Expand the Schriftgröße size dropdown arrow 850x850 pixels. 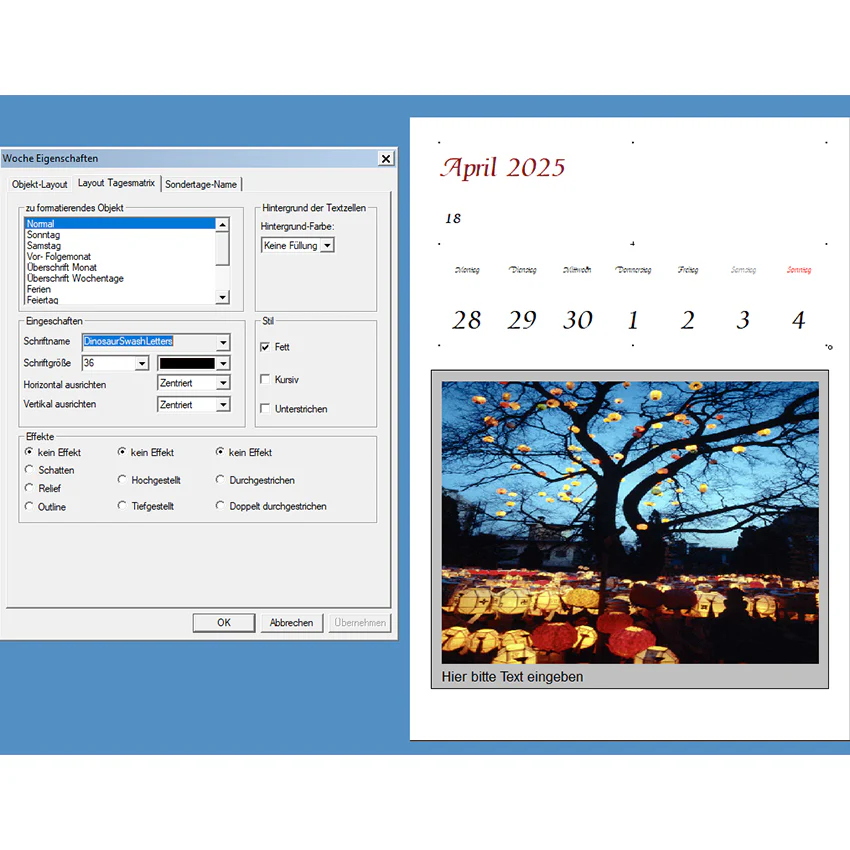[141, 363]
